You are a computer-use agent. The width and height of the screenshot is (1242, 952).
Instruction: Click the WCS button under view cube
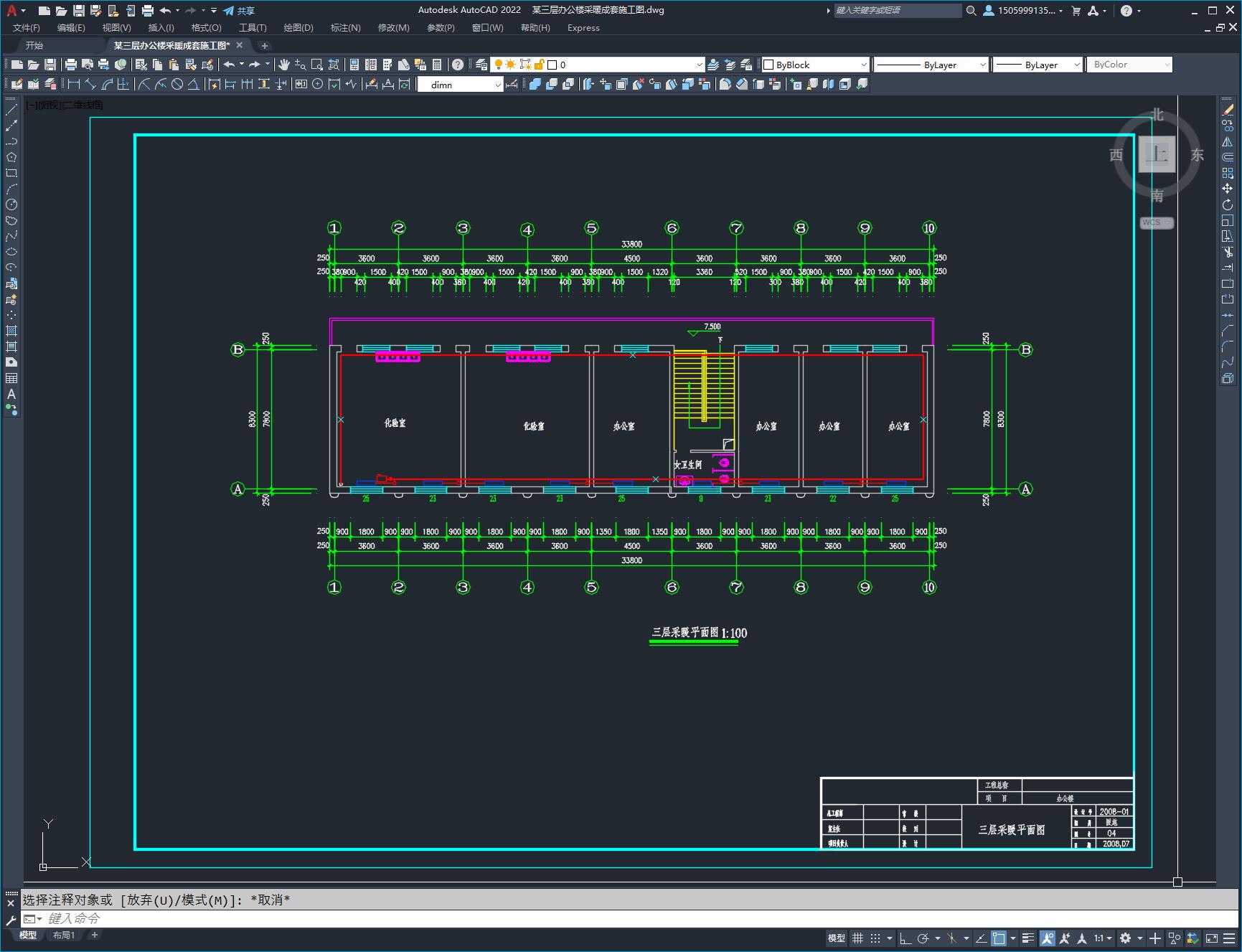point(1156,222)
